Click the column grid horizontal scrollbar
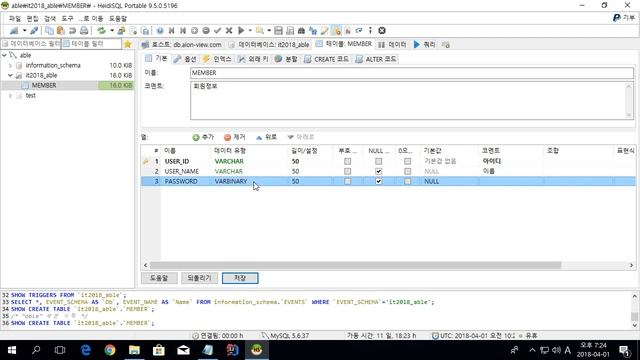 (x=355, y=265)
